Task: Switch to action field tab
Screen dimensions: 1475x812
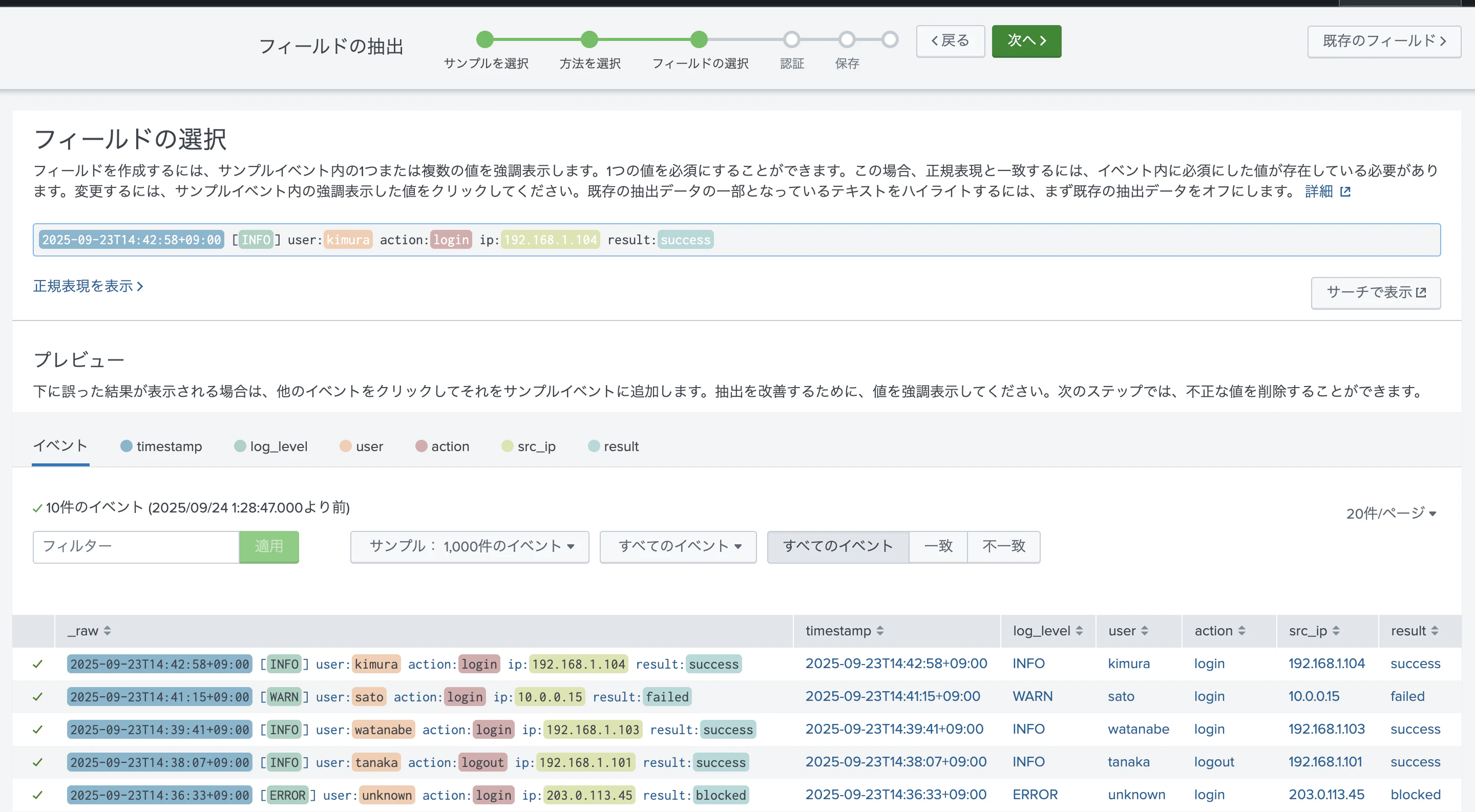Action: [x=442, y=446]
